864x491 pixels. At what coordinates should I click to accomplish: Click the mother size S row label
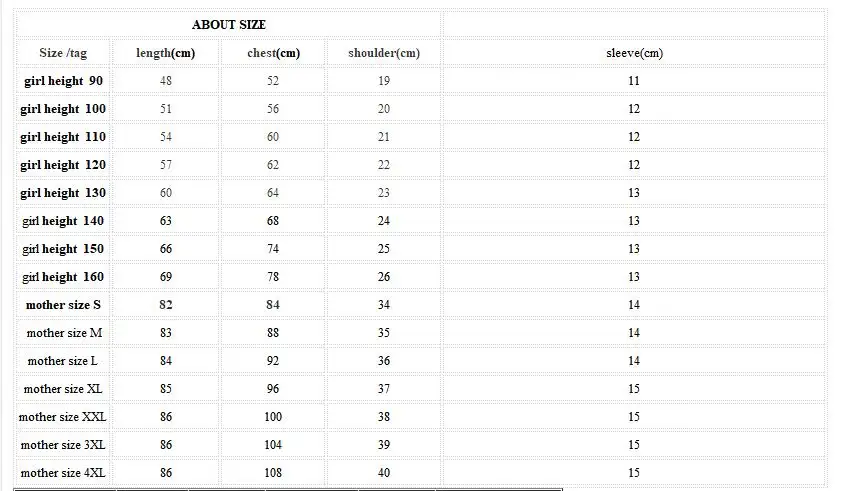[x=63, y=305]
